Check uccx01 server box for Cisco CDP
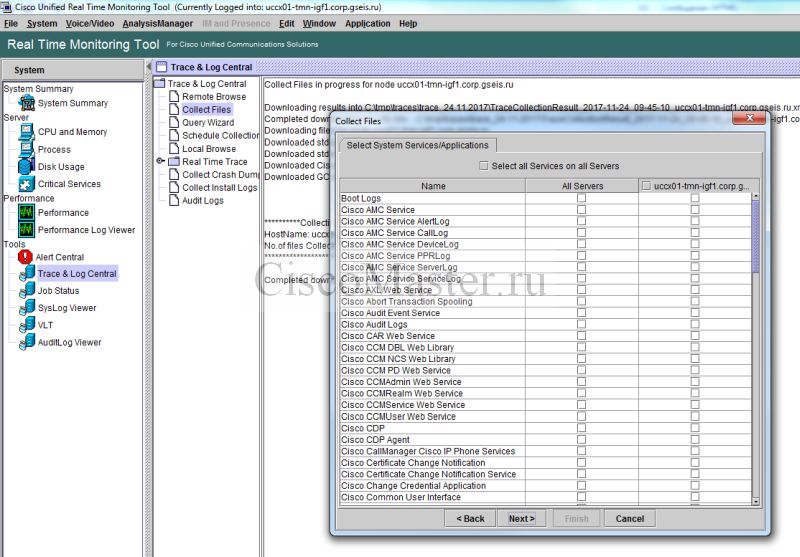 tap(695, 428)
